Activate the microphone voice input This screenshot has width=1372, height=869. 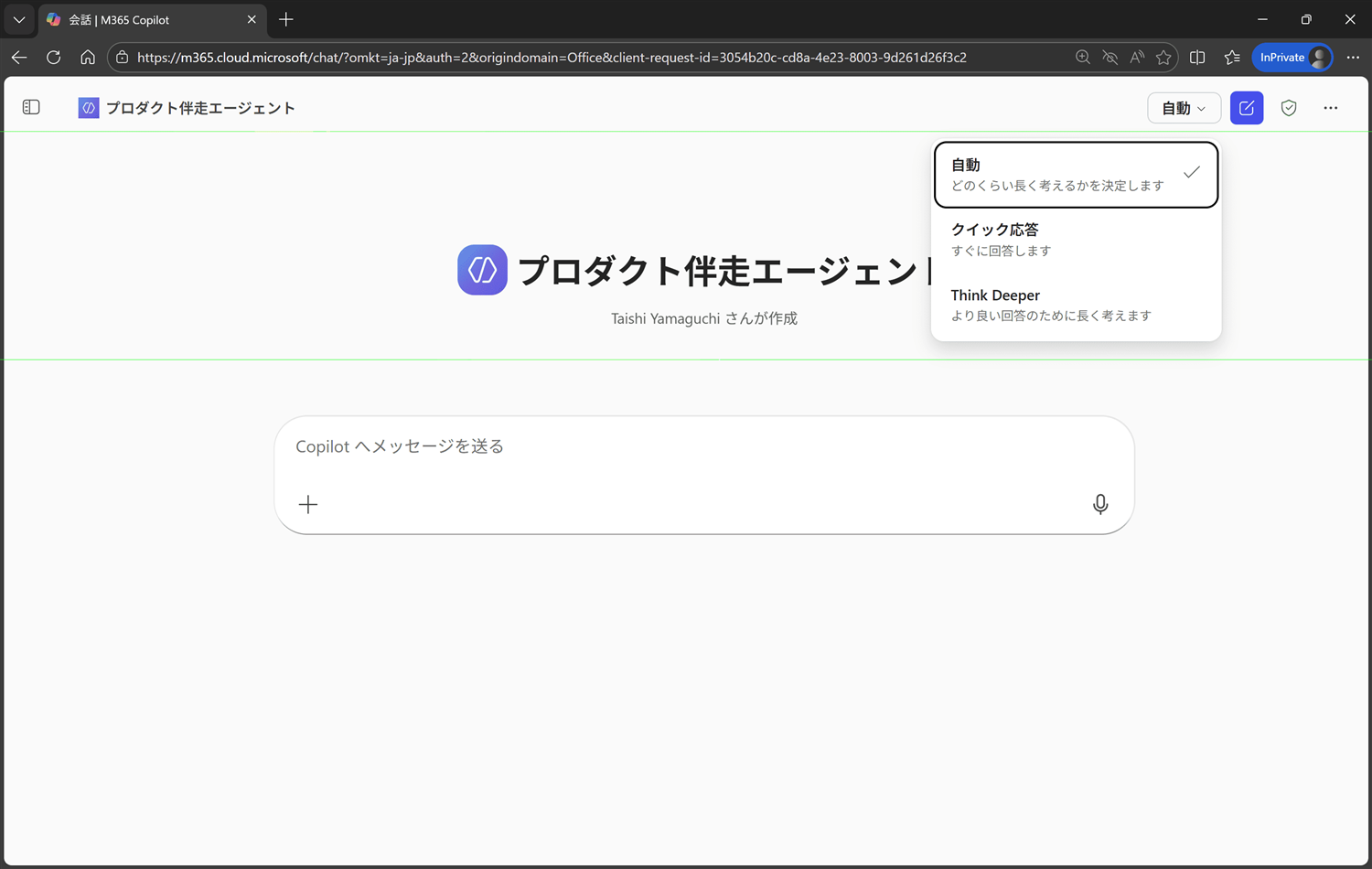coord(1100,504)
